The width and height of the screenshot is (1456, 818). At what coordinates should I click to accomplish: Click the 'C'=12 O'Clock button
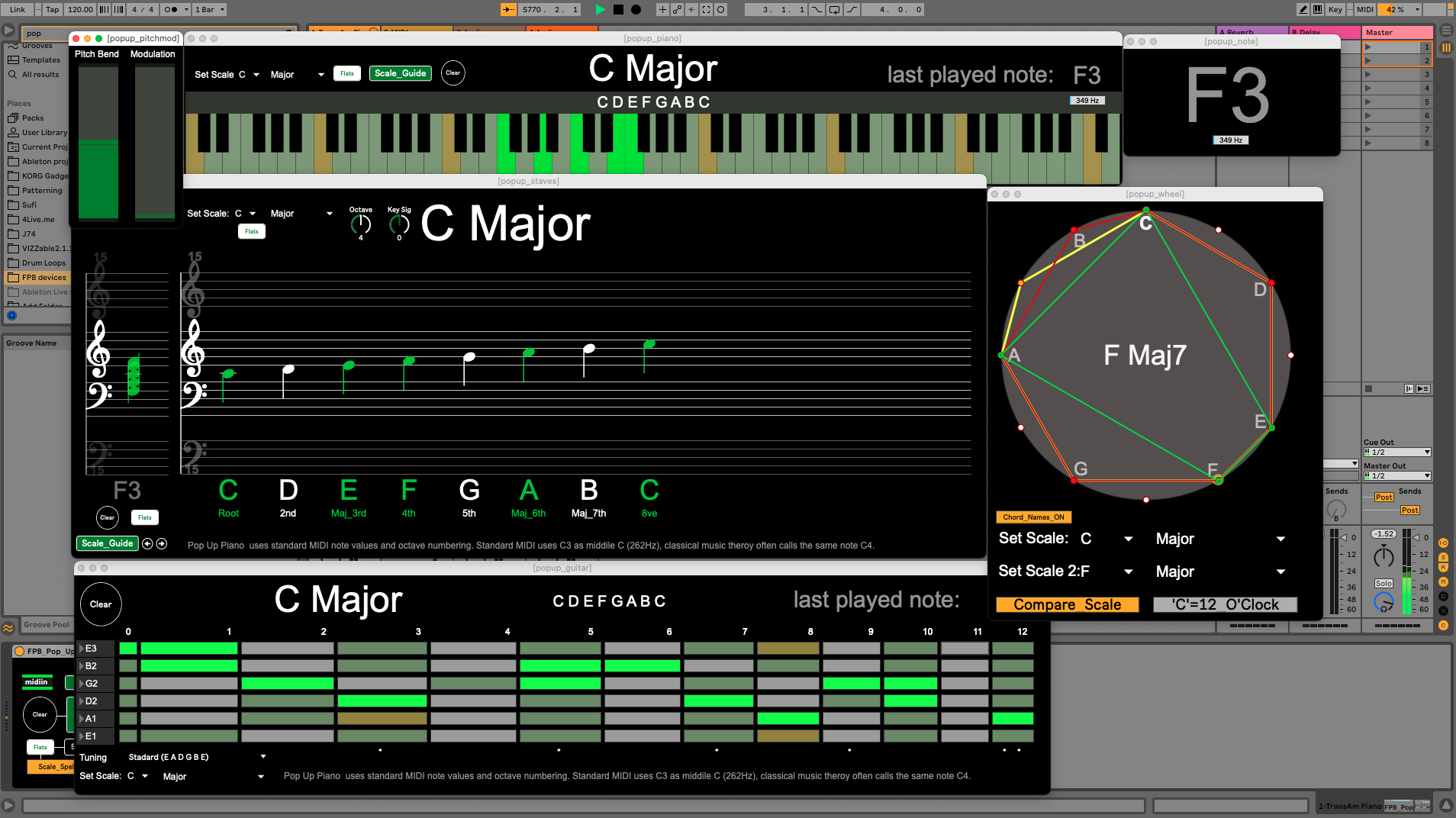1225,605
